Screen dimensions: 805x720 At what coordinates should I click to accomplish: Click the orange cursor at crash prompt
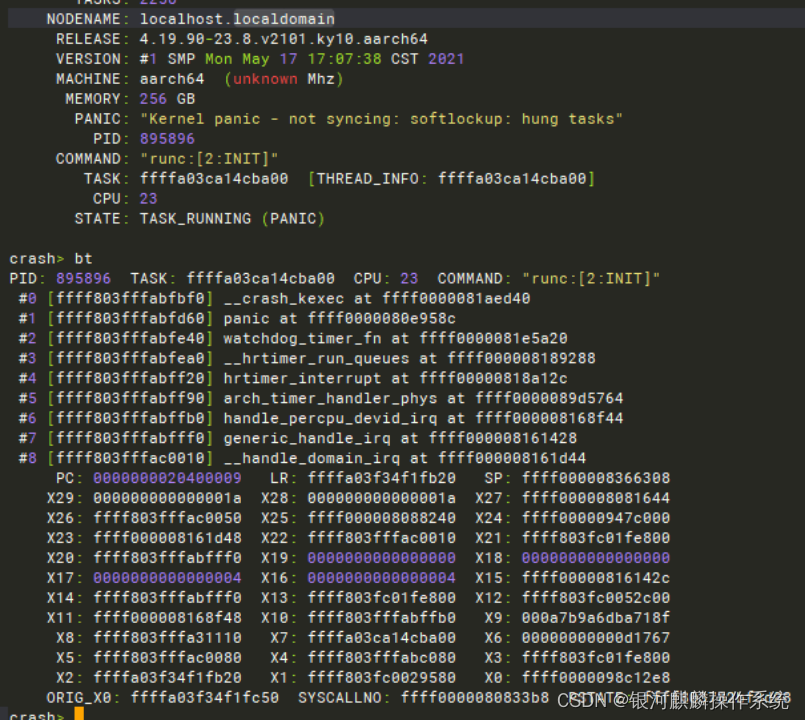click(79, 713)
